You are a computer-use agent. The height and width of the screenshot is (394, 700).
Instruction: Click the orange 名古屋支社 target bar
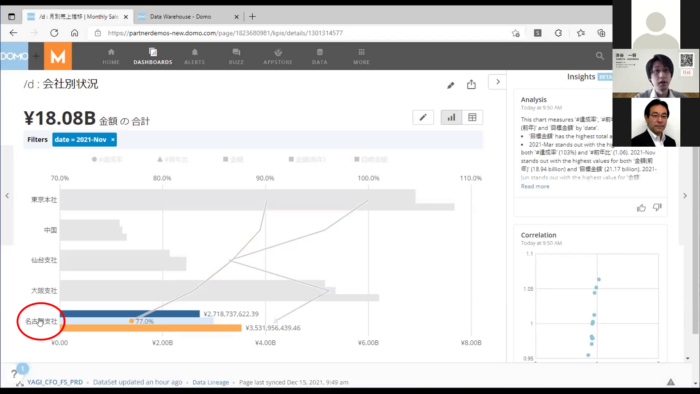(x=150, y=328)
